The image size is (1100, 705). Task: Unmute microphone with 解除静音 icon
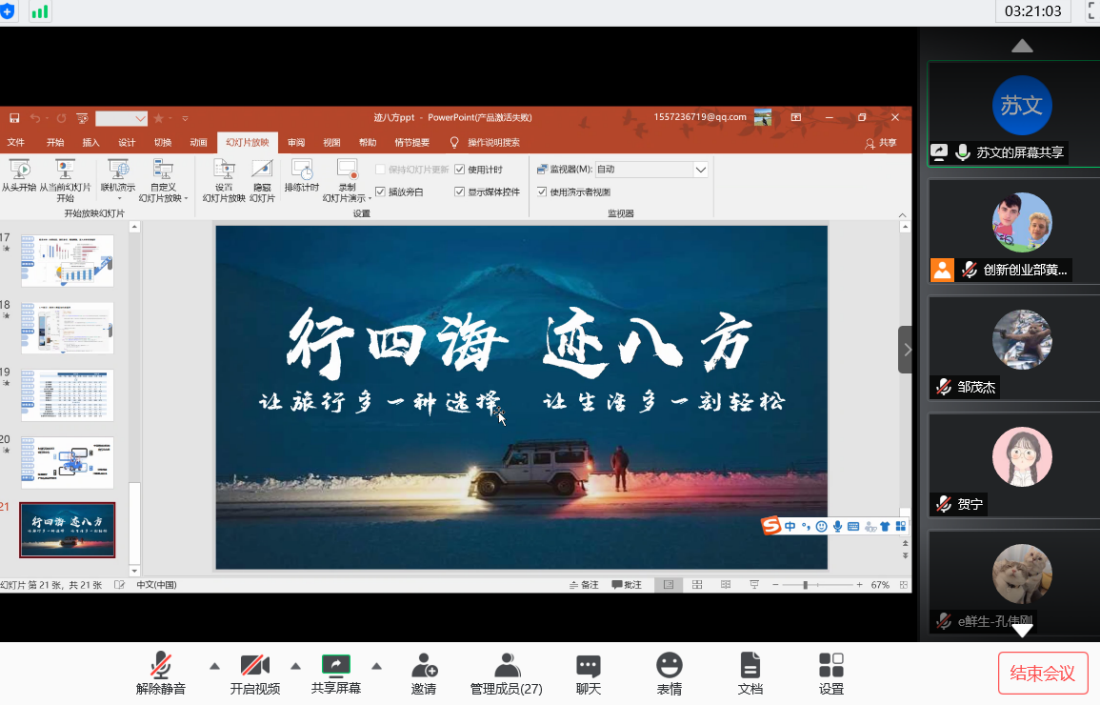point(160,667)
